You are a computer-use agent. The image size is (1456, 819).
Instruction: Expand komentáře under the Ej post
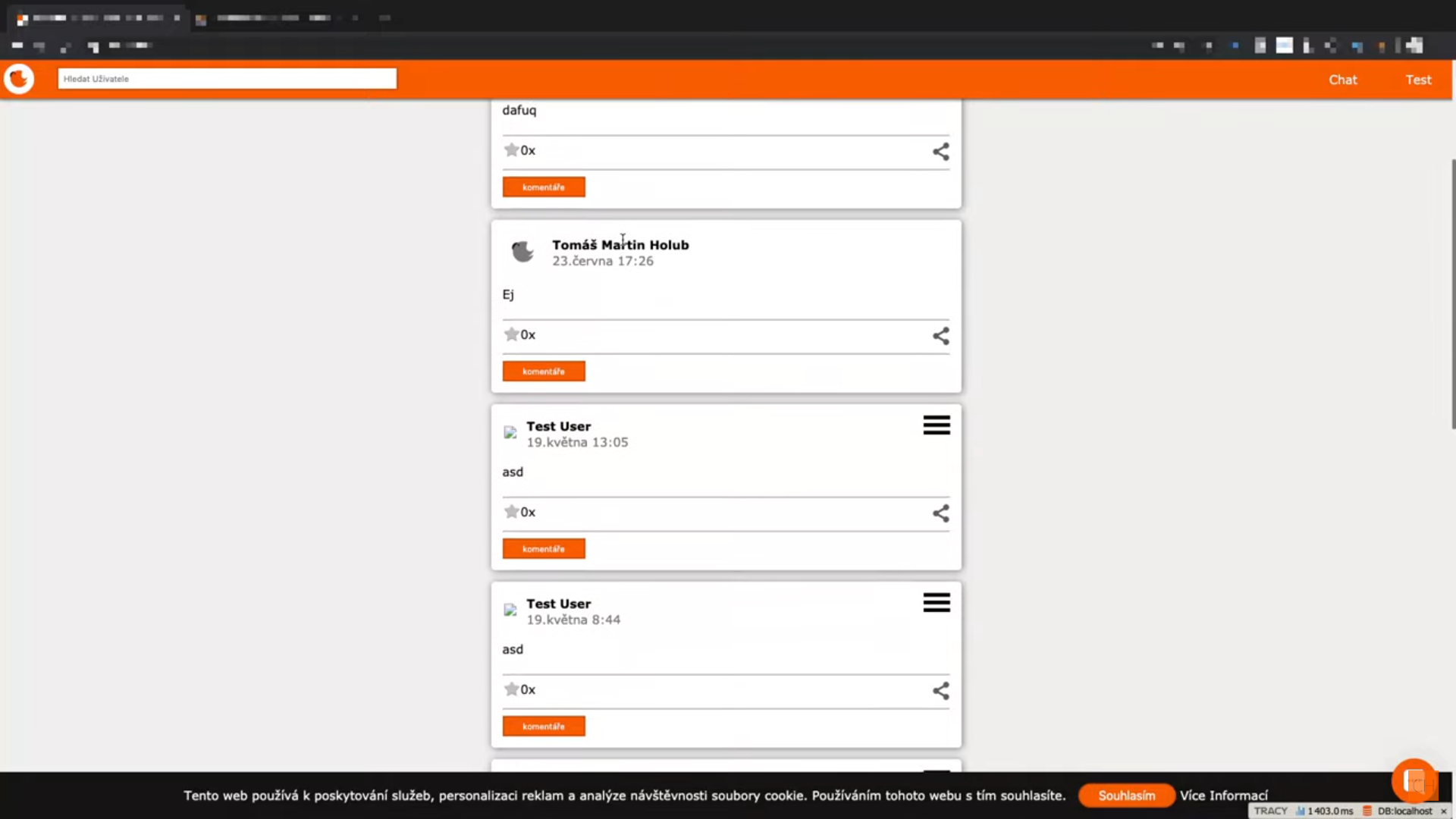tap(544, 372)
